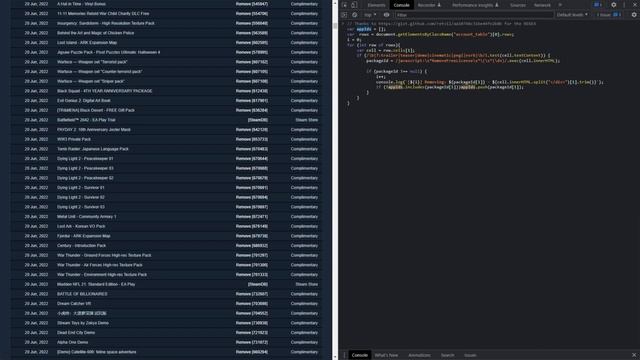
Task: Click Remove for Lost Ark Korean VO Pack
Action: click(252, 226)
